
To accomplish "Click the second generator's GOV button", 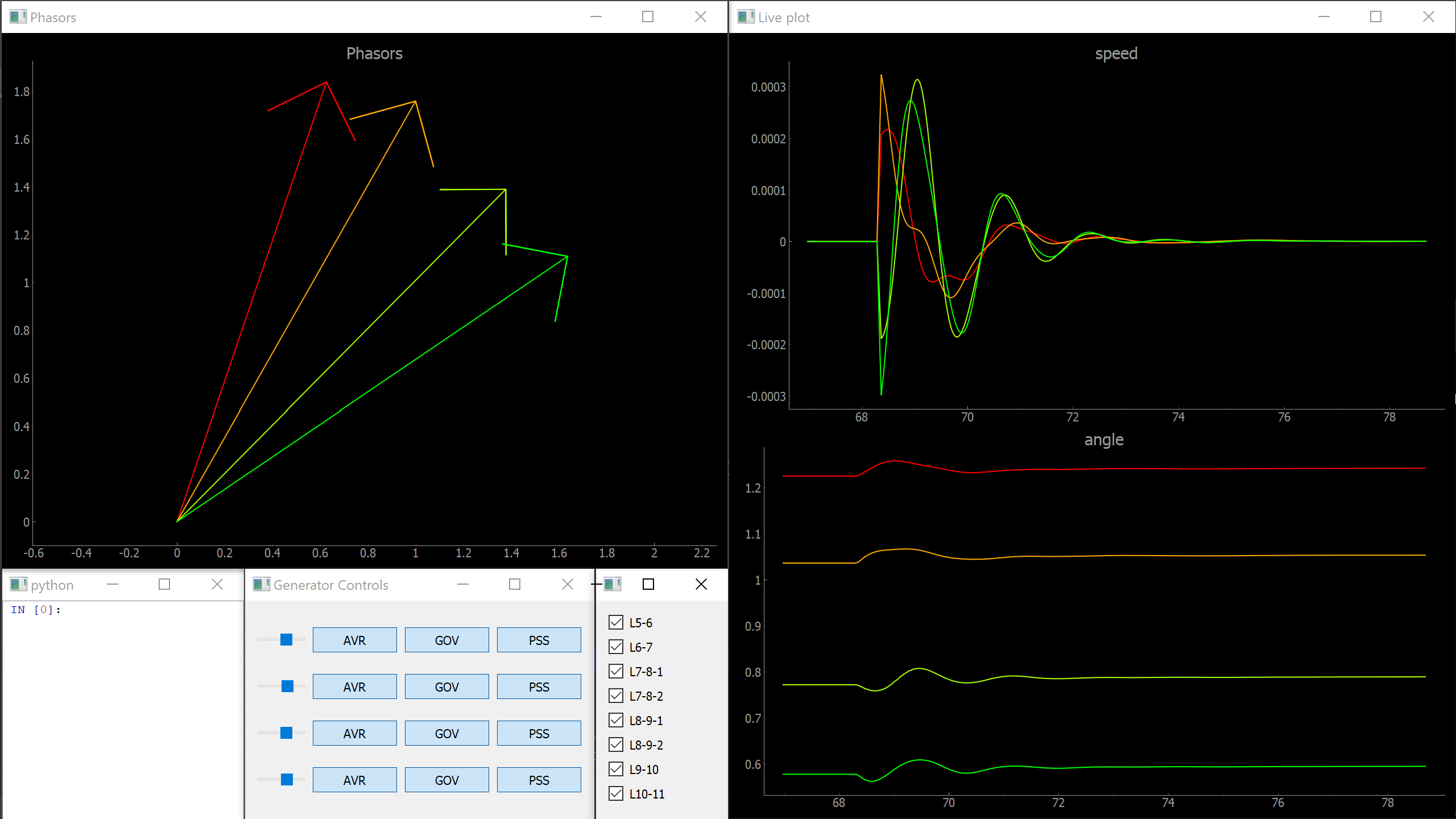I will click(x=446, y=686).
